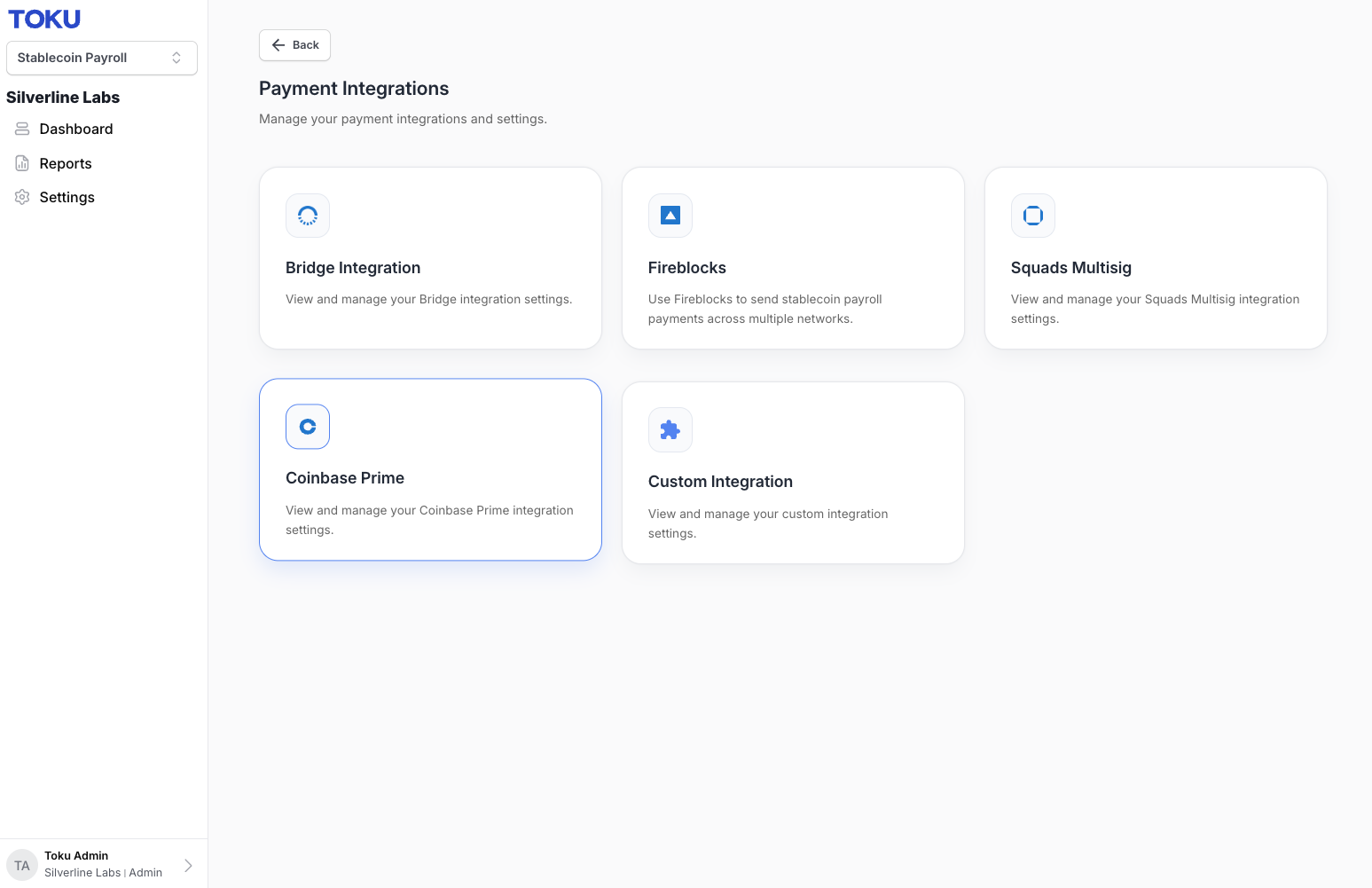Click the Dashboard sidebar icon
This screenshot has width=1372, height=888.
click(22, 129)
